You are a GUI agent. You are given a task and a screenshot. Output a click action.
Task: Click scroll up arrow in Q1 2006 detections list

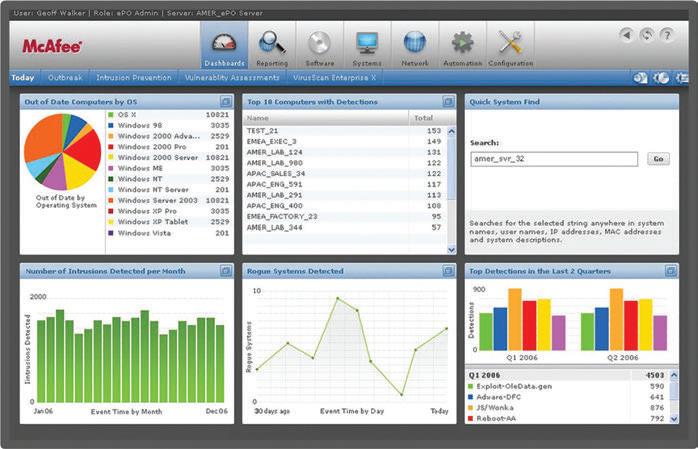point(674,375)
